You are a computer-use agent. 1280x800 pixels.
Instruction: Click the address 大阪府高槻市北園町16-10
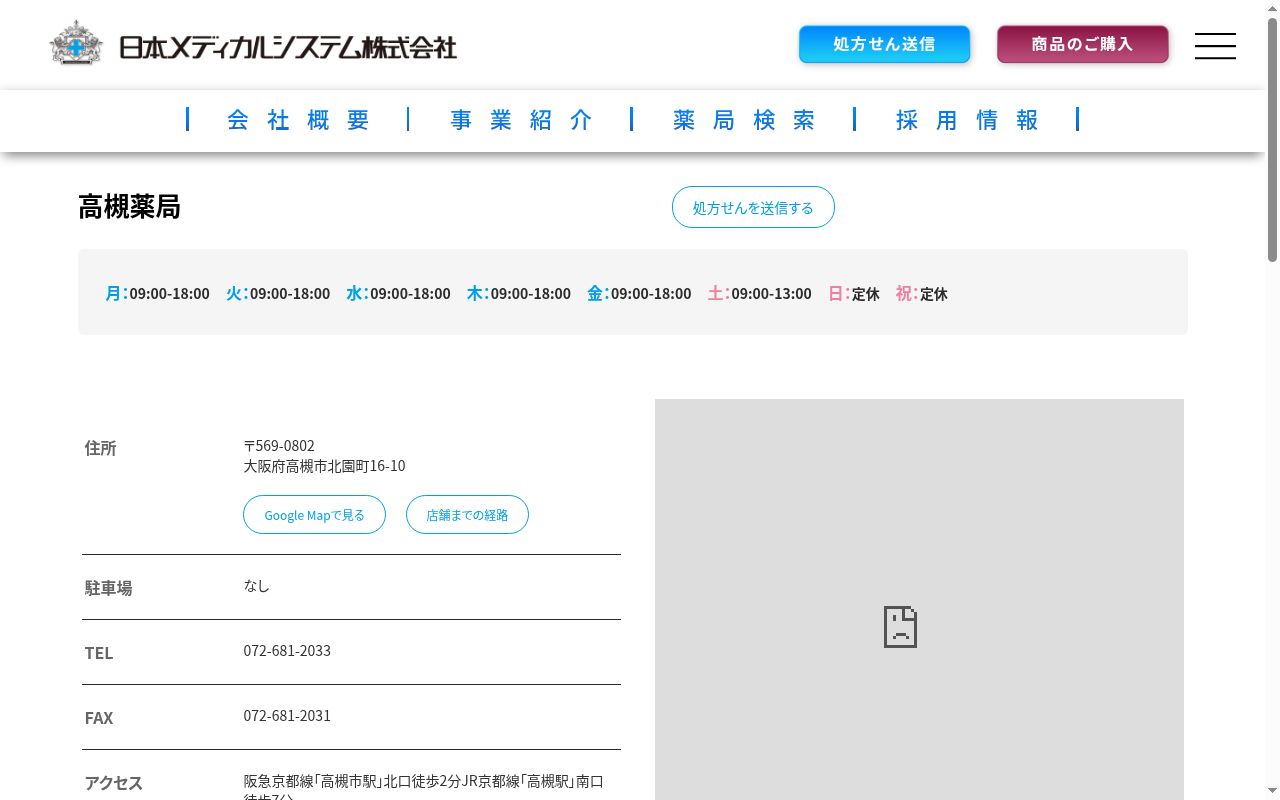[324, 466]
